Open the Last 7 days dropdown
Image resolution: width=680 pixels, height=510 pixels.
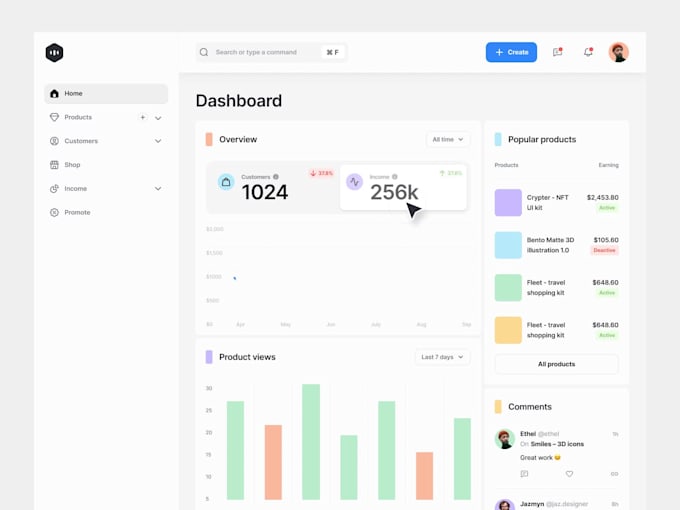pos(442,357)
